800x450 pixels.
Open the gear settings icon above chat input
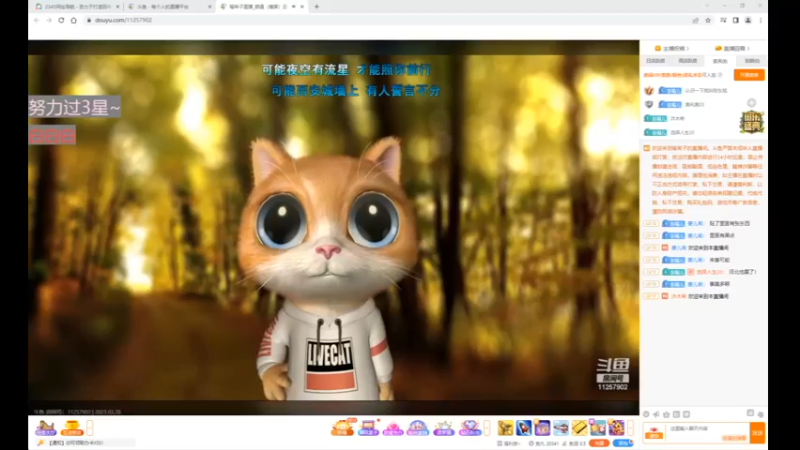click(760, 414)
